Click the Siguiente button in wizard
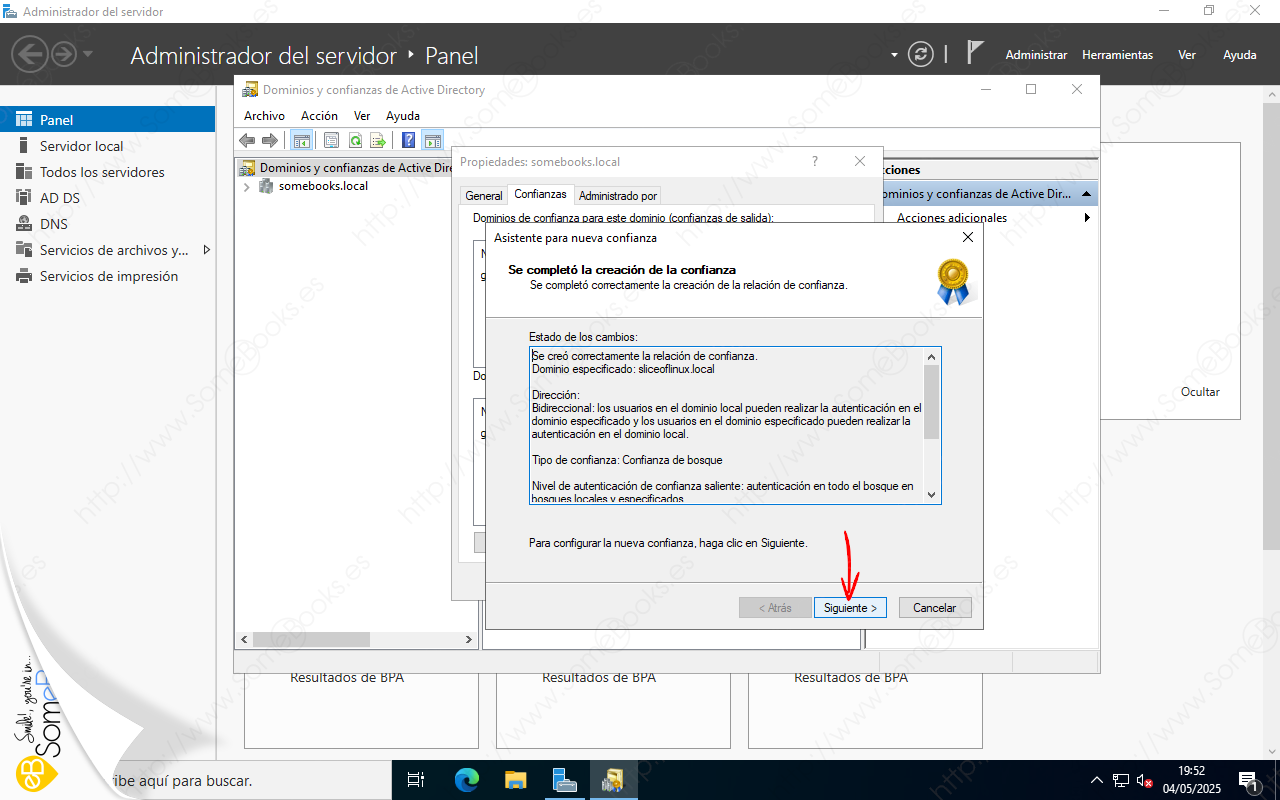Screen dimensions: 1280x800 850,608
